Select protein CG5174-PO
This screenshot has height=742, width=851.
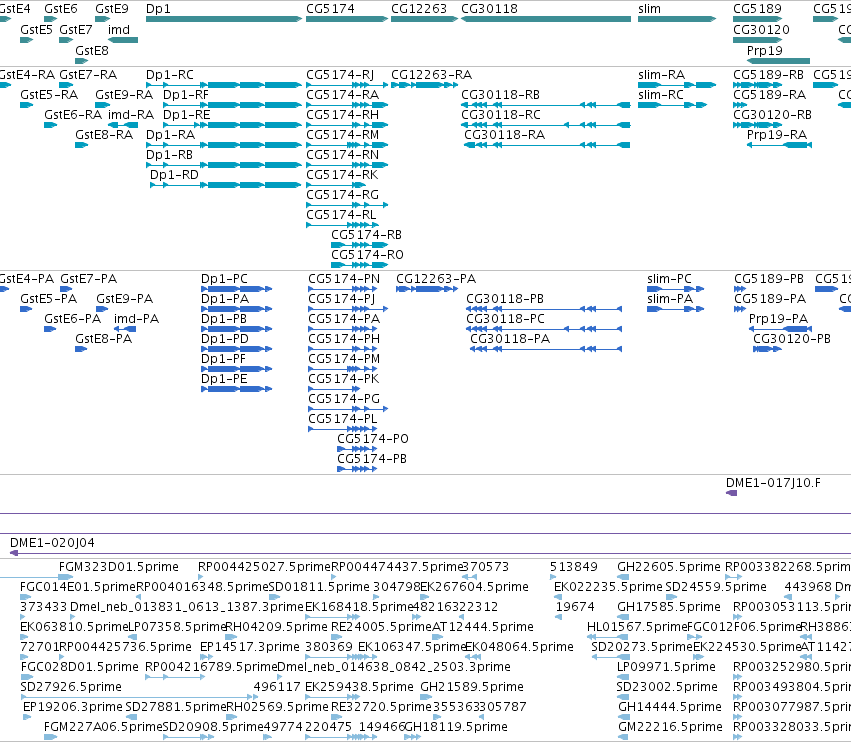coord(373,438)
